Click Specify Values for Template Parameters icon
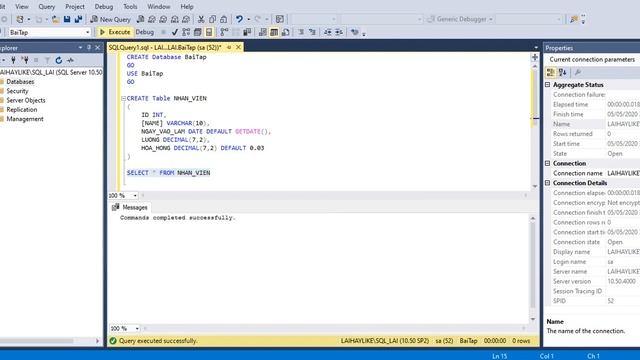 pyautogui.click(x=355, y=32)
